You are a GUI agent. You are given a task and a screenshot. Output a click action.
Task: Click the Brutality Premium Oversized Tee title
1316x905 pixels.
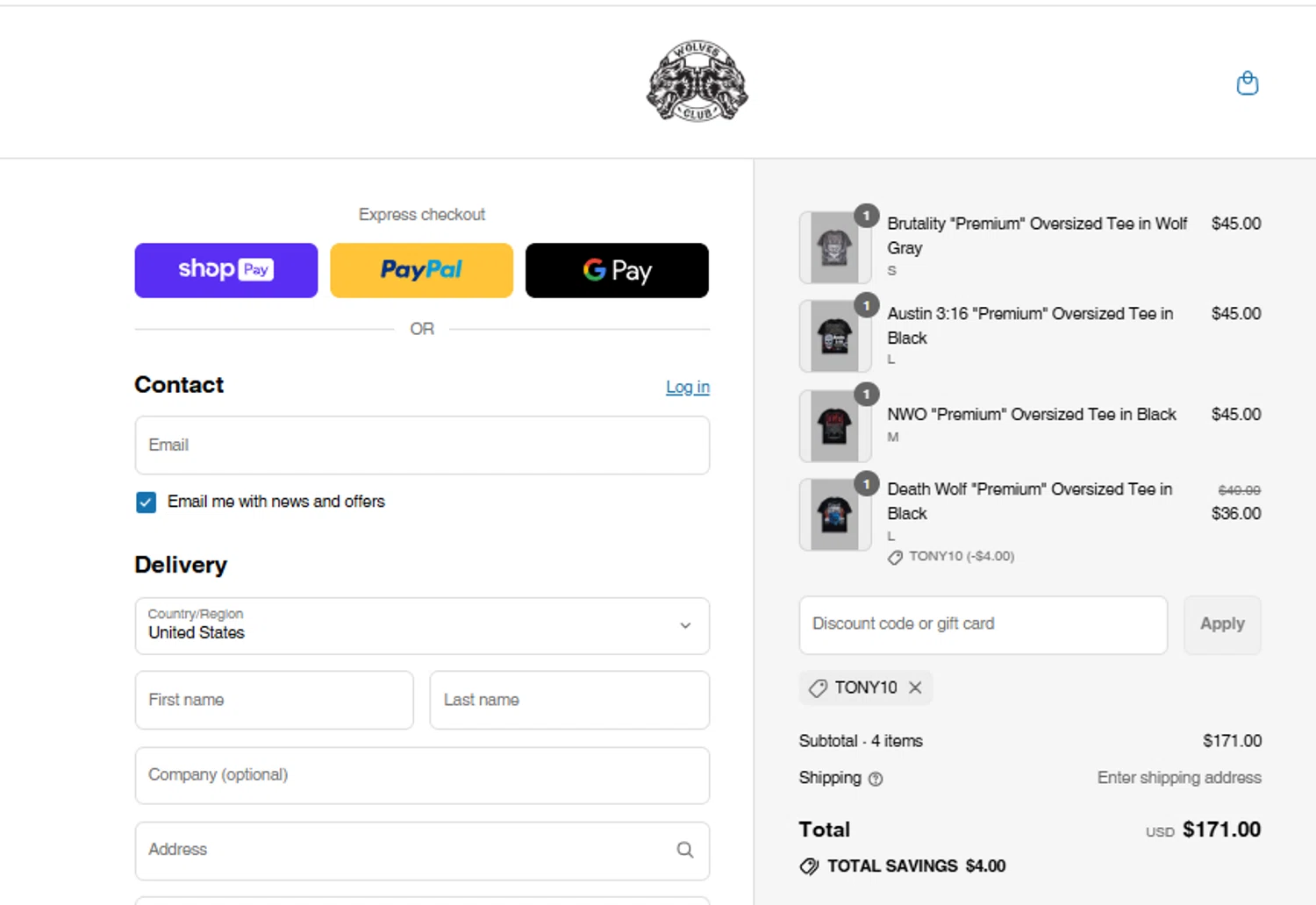(x=1037, y=236)
